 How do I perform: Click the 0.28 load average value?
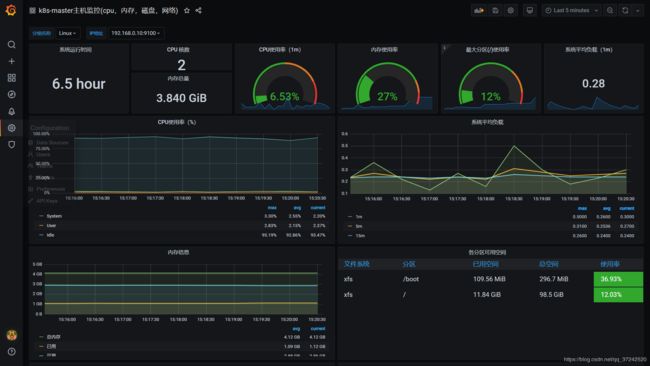593,84
